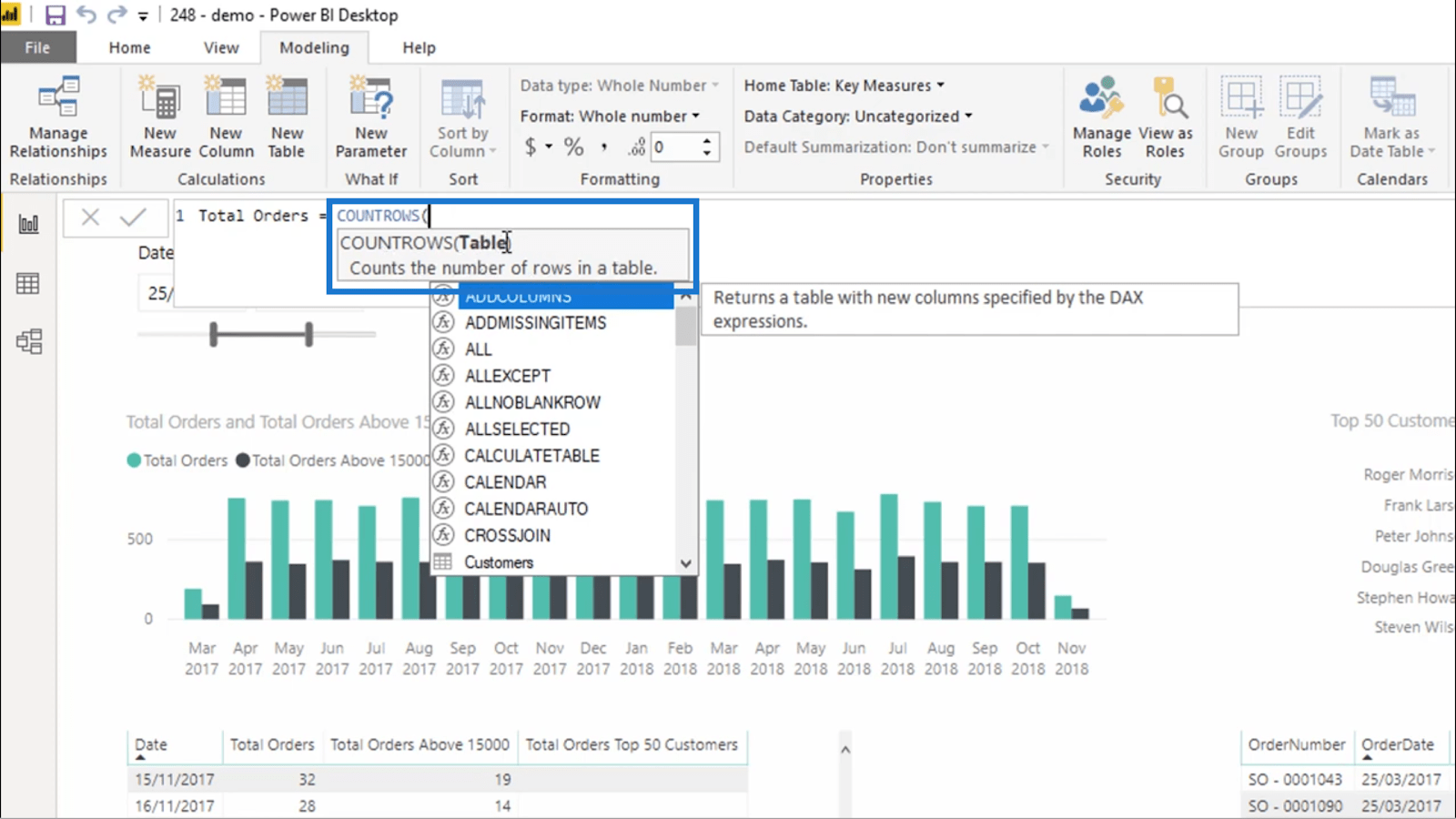Click the autocomplete scrollbar thumb

tap(686, 326)
